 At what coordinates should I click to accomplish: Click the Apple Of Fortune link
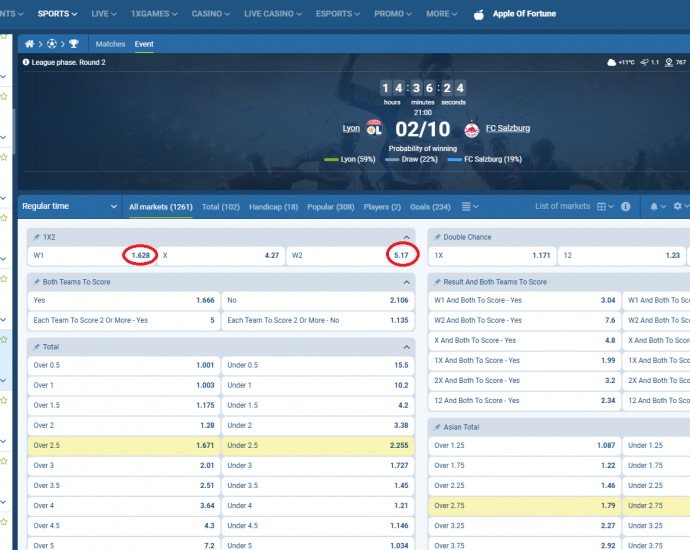[x=524, y=14]
